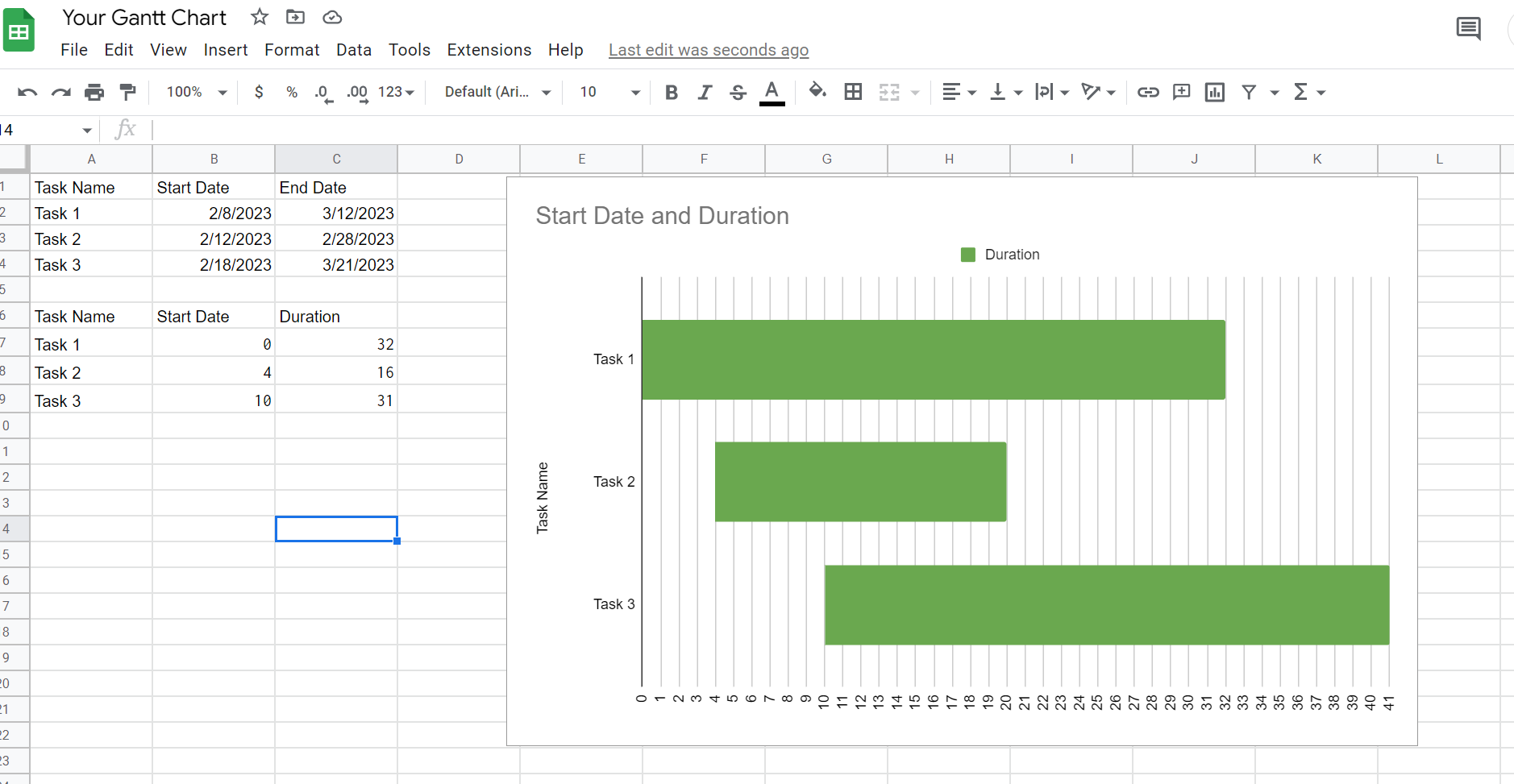The image size is (1514, 784).
Task: Click the Task Name vertical axis title
Action: click(x=543, y=497)
